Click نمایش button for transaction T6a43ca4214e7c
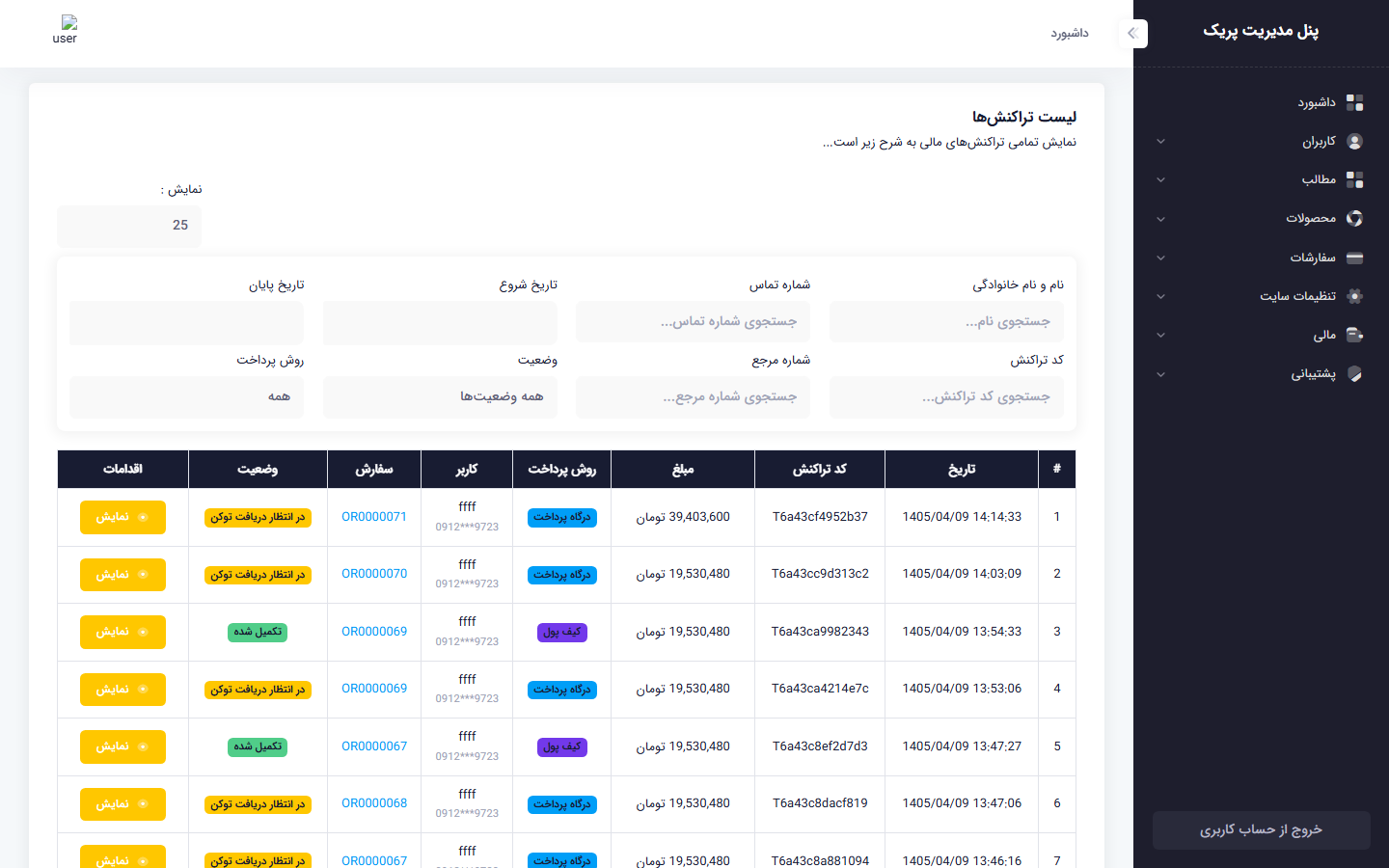The width and height of the screenshot is (1389, 868). [x=123, y=690]
